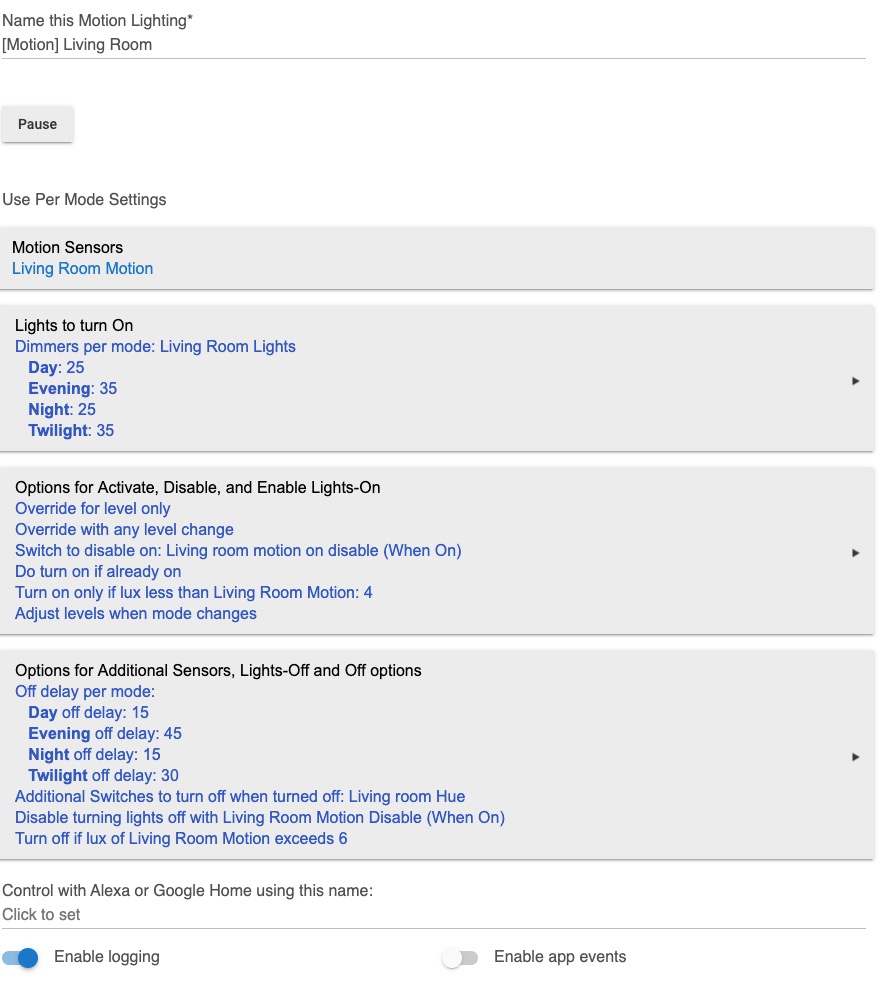Turn on the Enable app events toggle
This screenshot has height=984, width=881.
coord(460,958)
